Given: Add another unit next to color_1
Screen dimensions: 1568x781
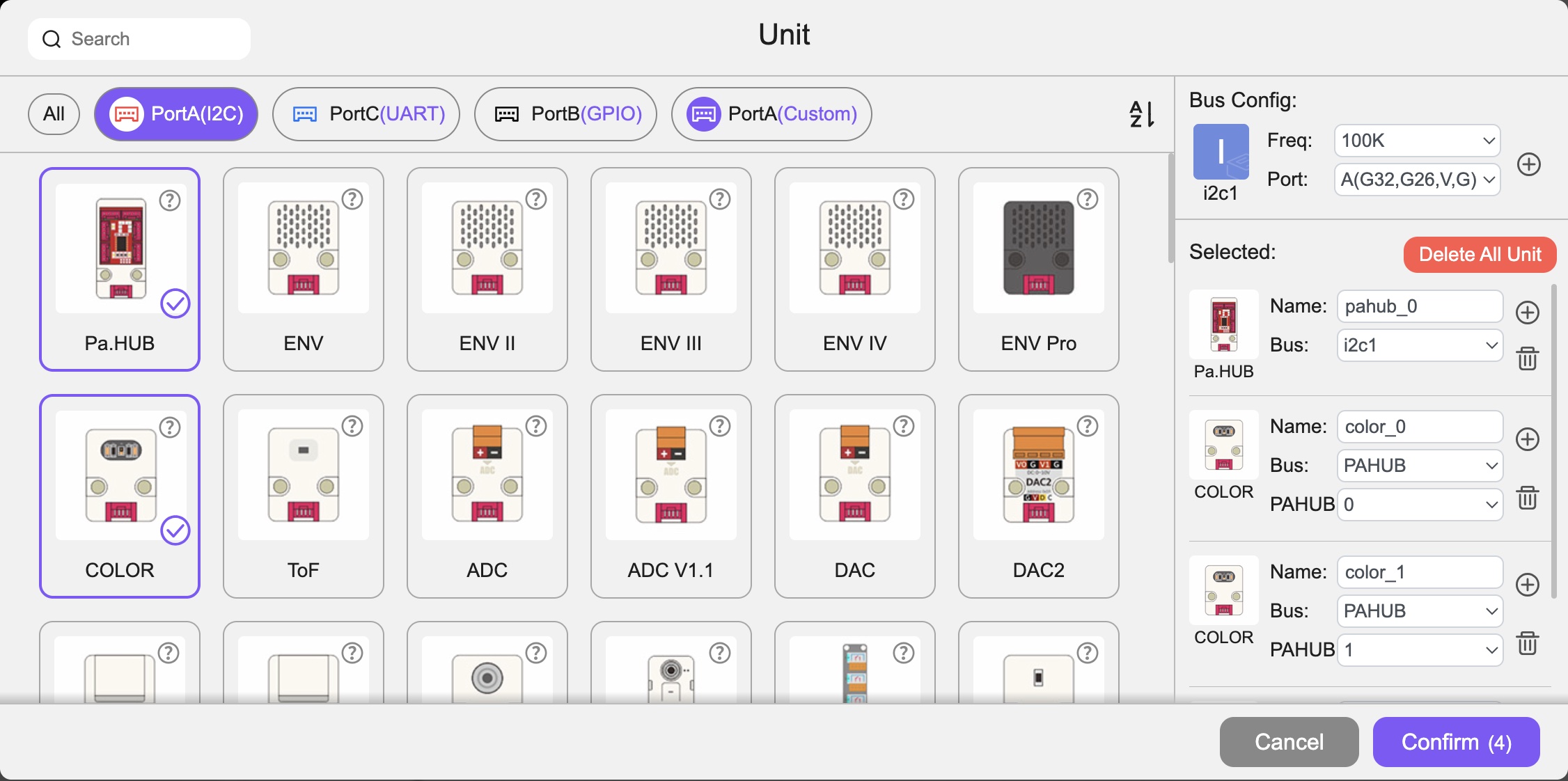Looking at the screenshot, I should pyautogui.click(x=1528, y=585).
